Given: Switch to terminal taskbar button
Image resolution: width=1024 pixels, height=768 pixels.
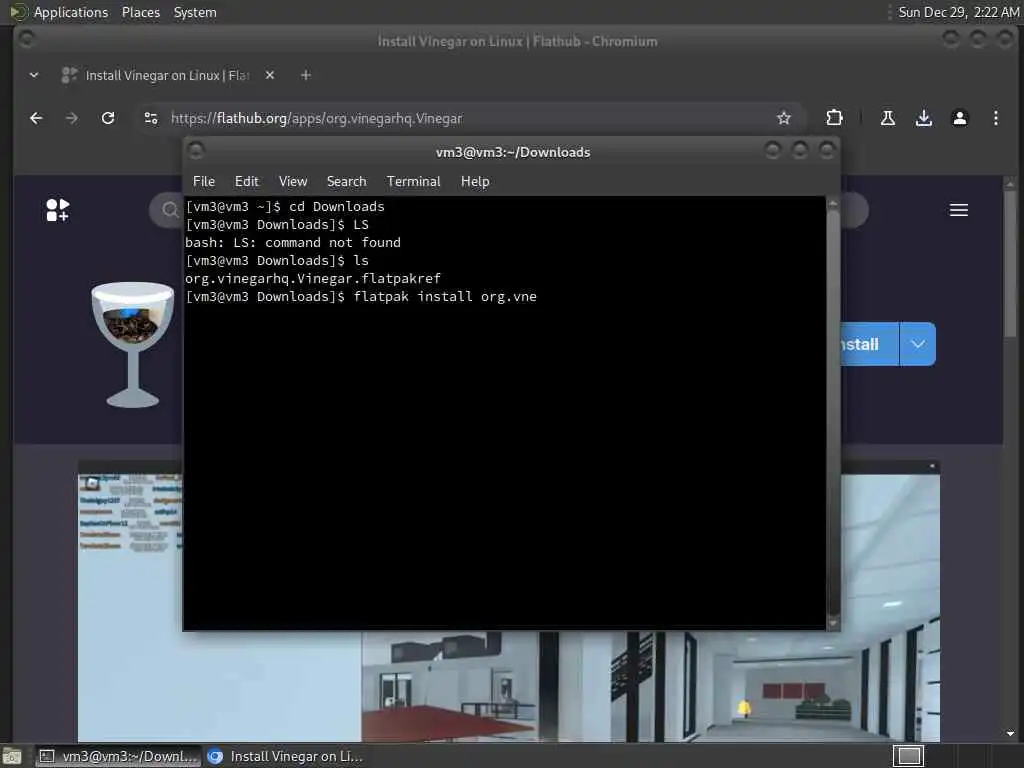Looking at the screenshot, I should pos(118,756).
